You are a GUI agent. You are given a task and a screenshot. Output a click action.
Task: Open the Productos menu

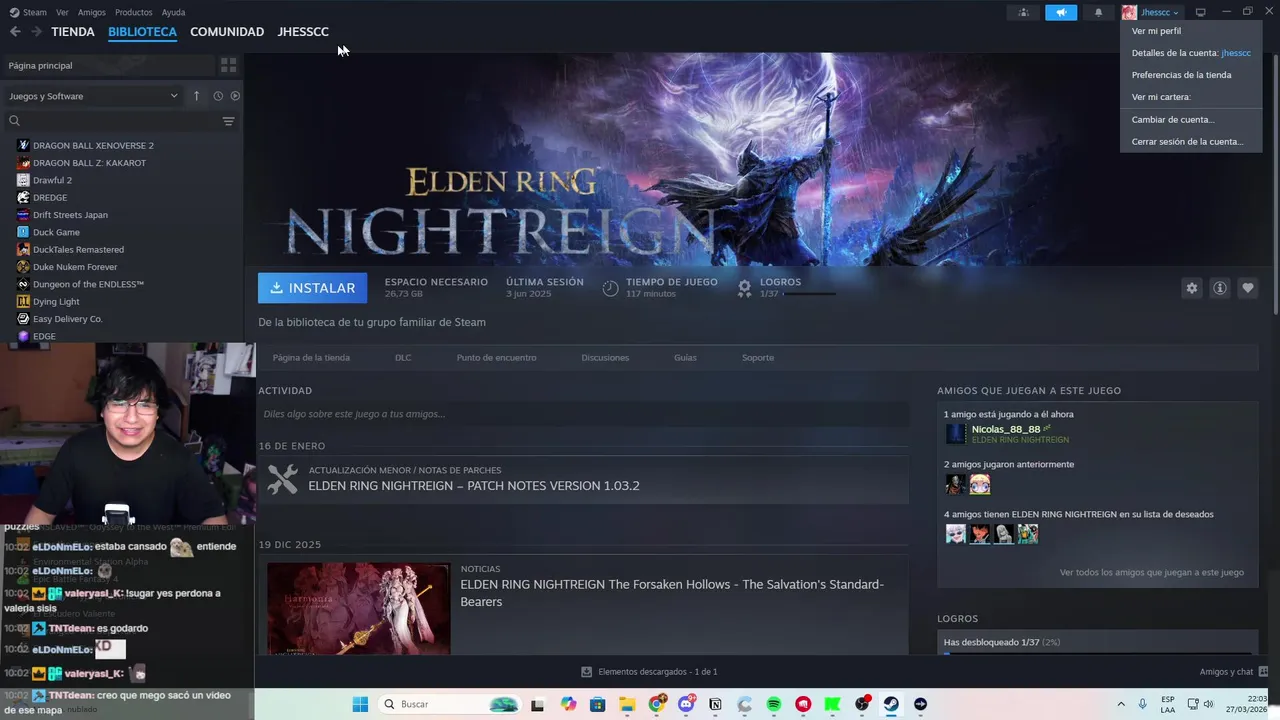(x=134, y=12)
